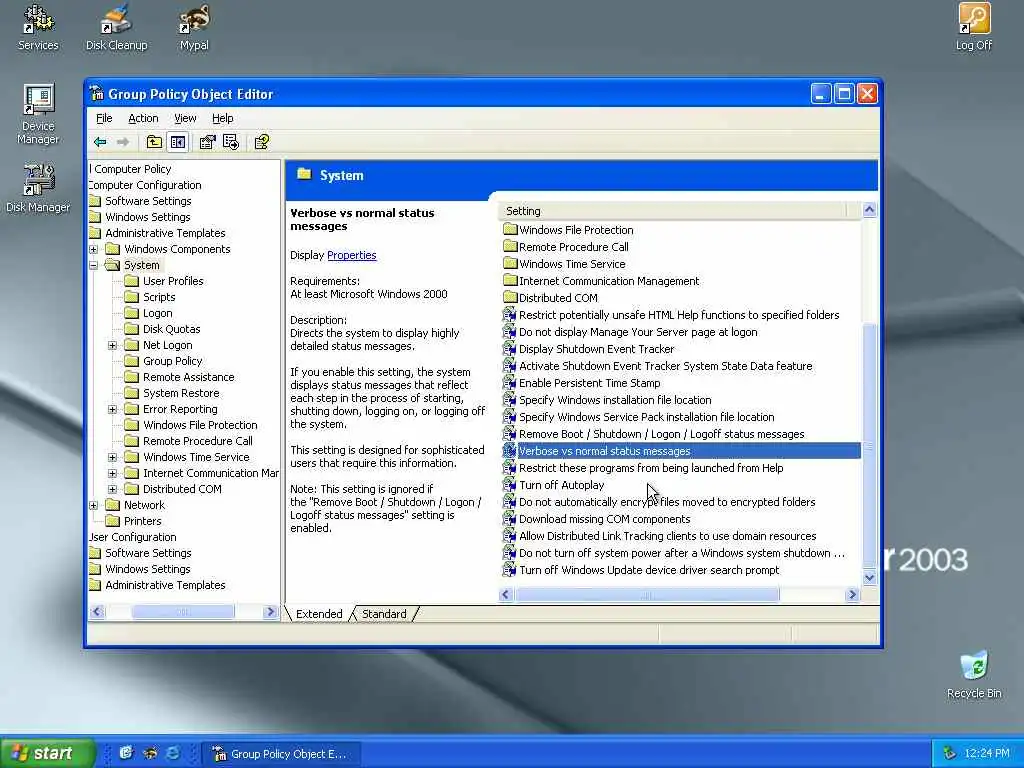Open the Disk Manager desktop icon
Viewport: 1024px width, 768px height.
(x=38, y=189)
